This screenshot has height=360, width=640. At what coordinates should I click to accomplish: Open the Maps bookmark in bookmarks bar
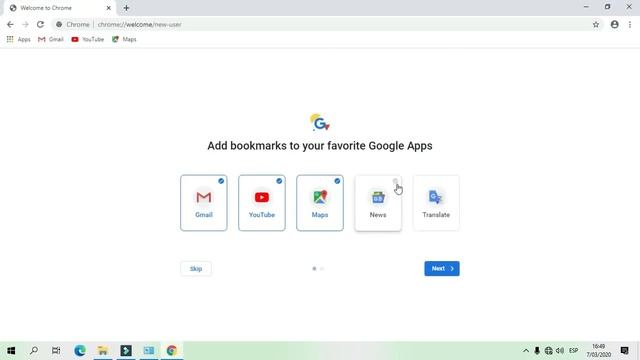pyautogui.click(x=124, y=39)
